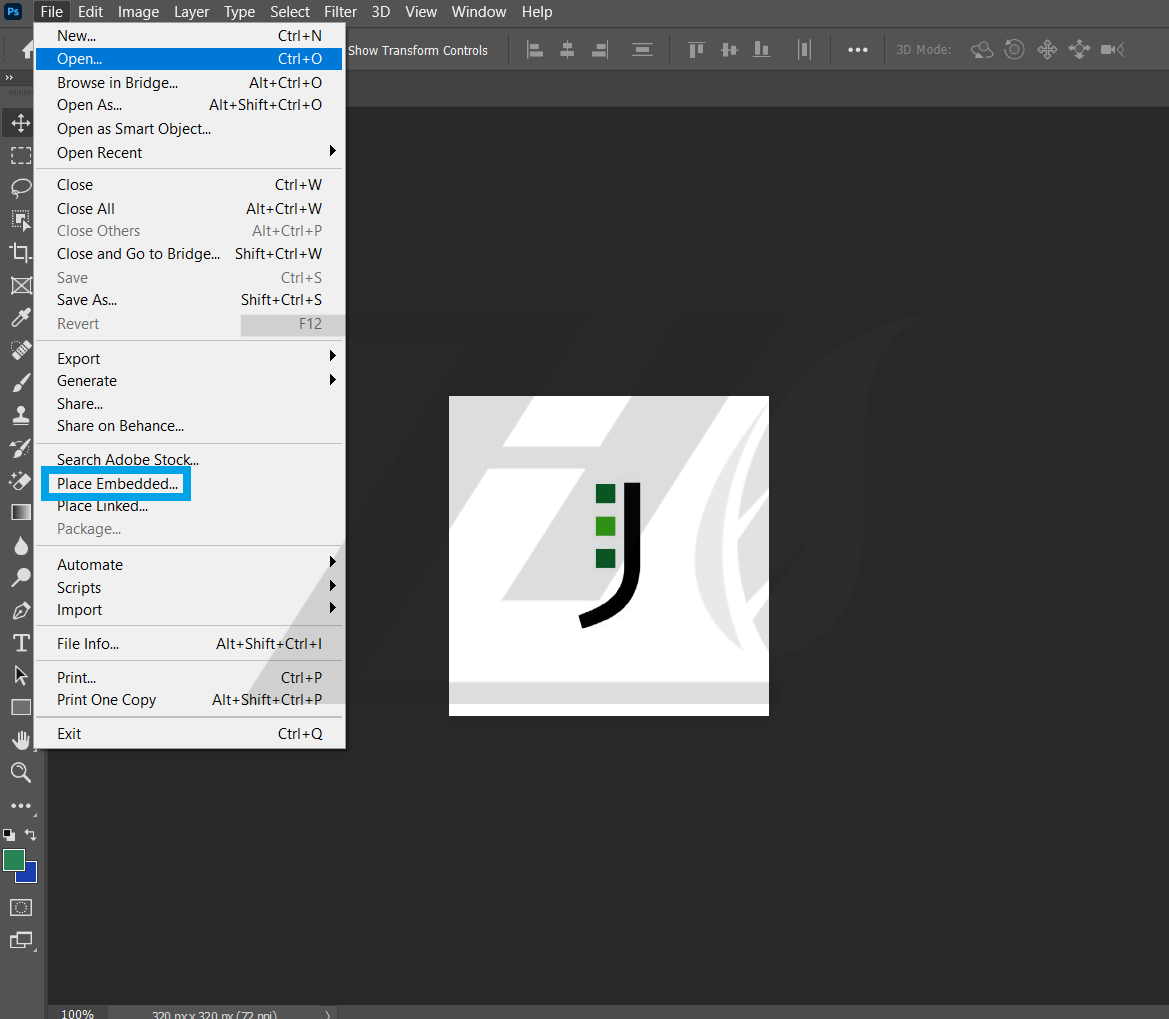Open the Filter menu
Screen dimensions: 1169x1019
point(341,12)
